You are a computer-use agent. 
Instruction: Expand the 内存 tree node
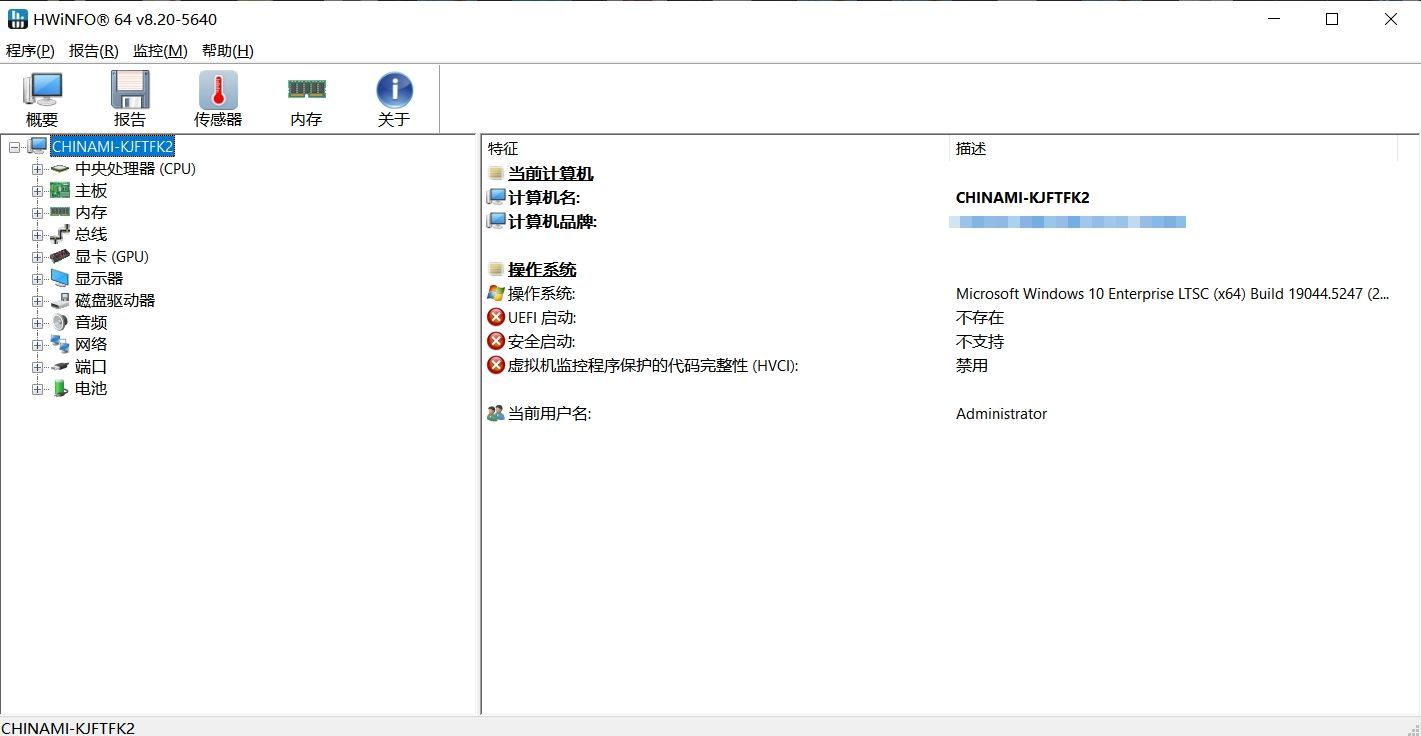pyautogui.click(x=37, y=213)
